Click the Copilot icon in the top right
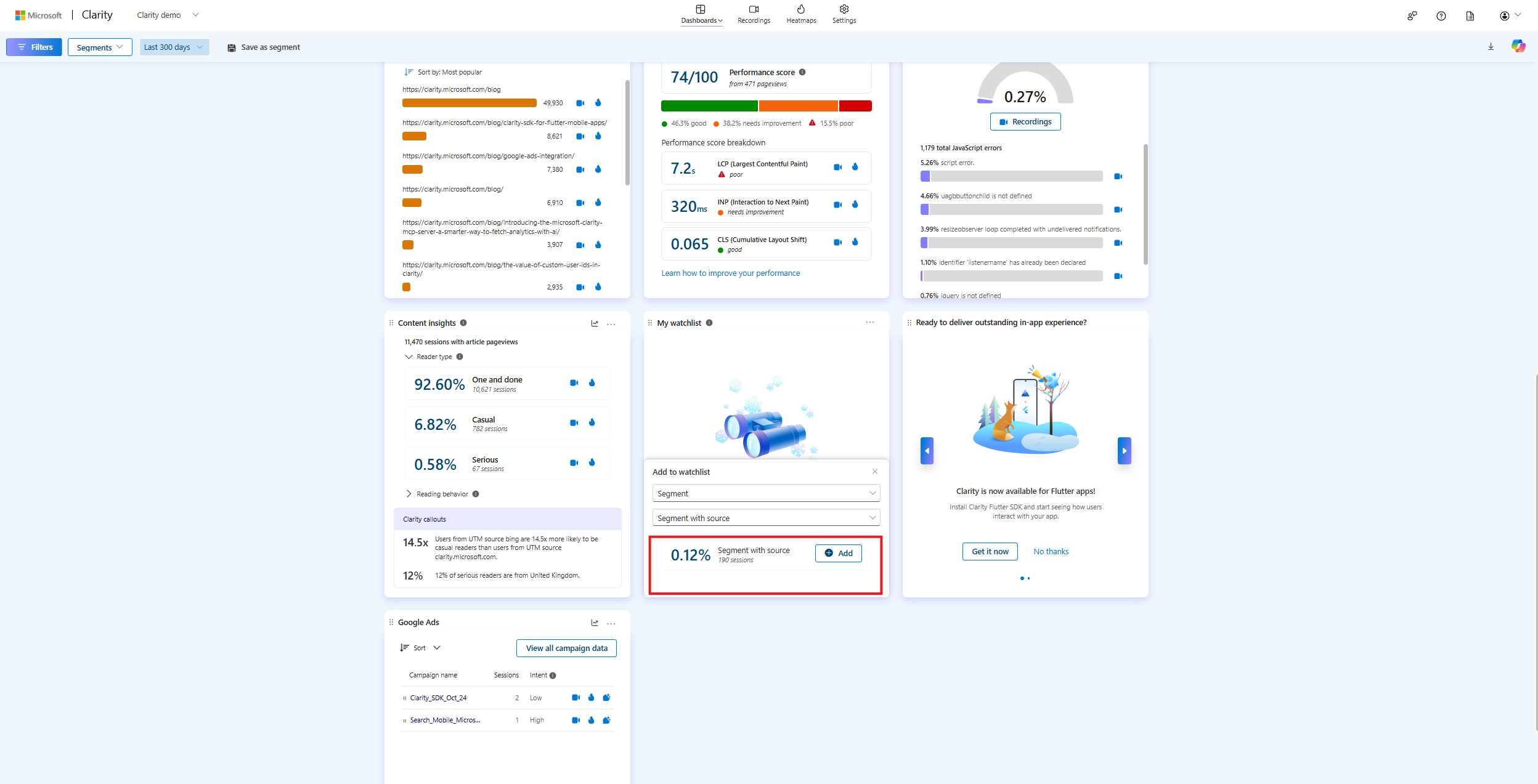 (1518, 46)
